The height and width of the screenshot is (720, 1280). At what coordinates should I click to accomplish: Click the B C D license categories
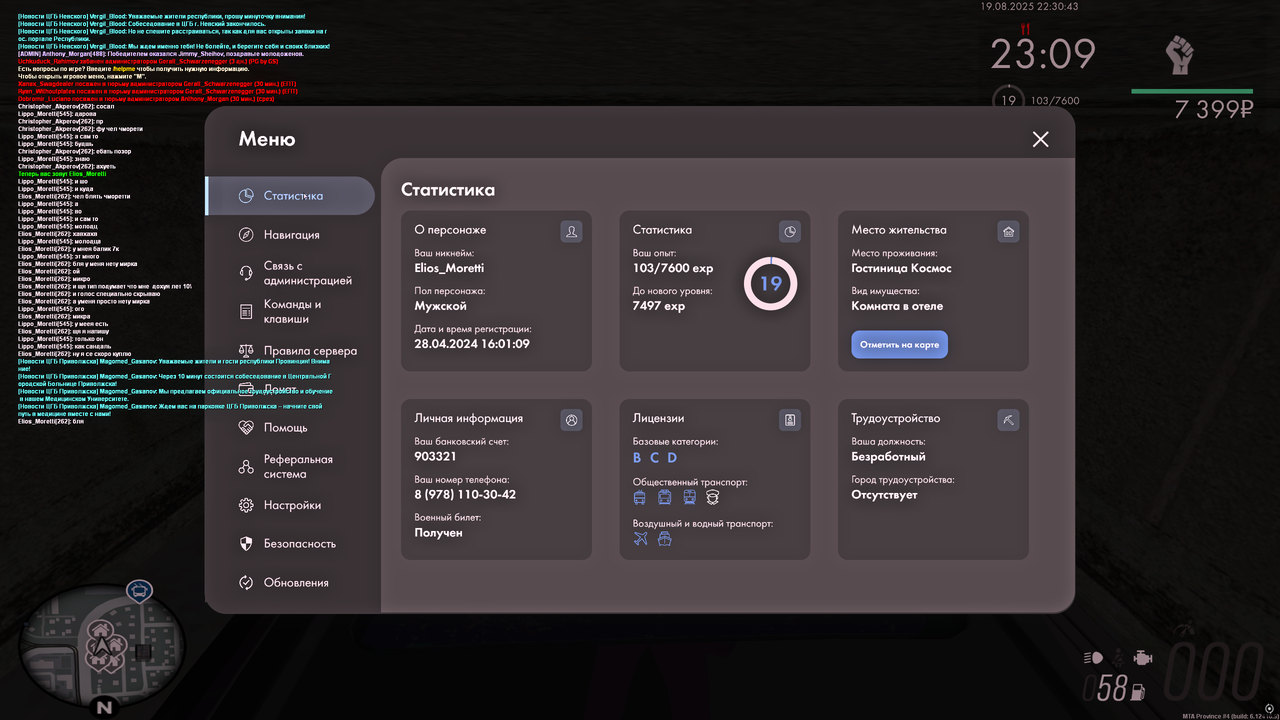click(655, 457)
